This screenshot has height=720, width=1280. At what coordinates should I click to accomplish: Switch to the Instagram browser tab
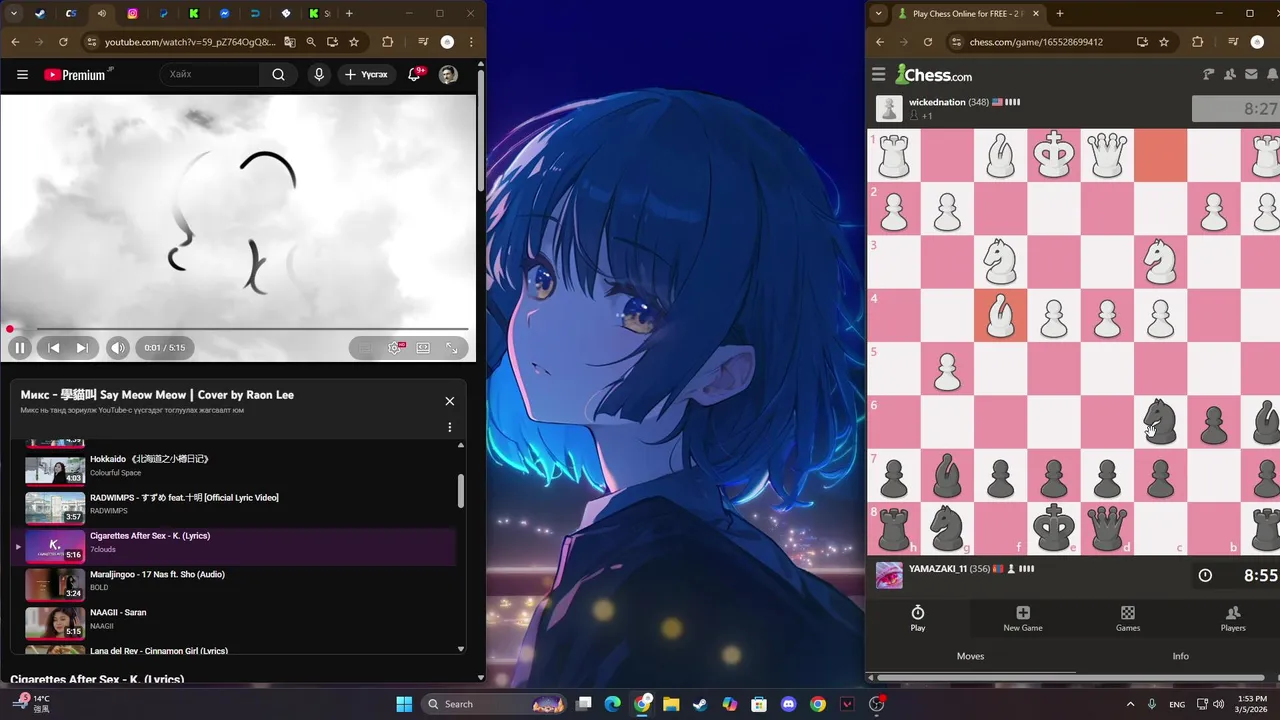pos(132,14)
